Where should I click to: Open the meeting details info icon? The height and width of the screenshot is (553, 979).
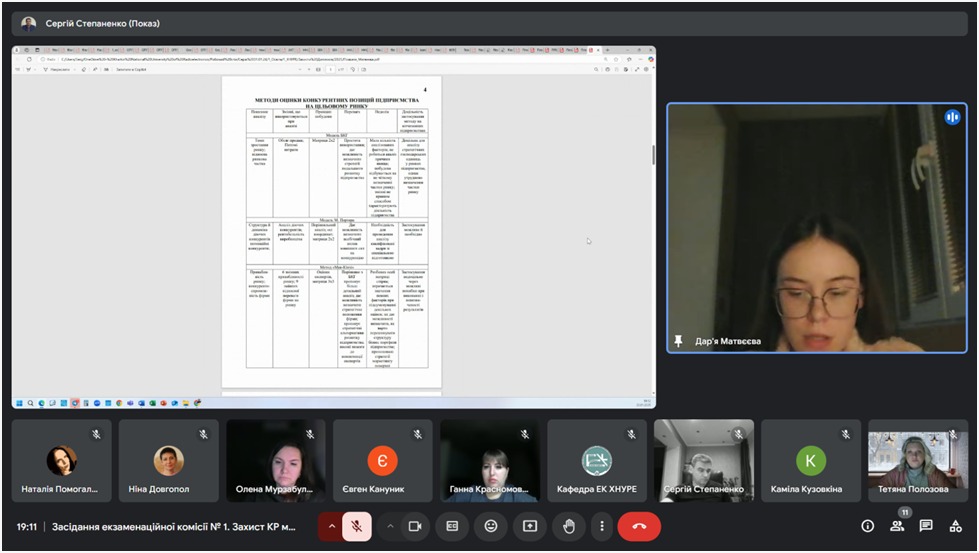pyautogui.click(x=868, y=526)
